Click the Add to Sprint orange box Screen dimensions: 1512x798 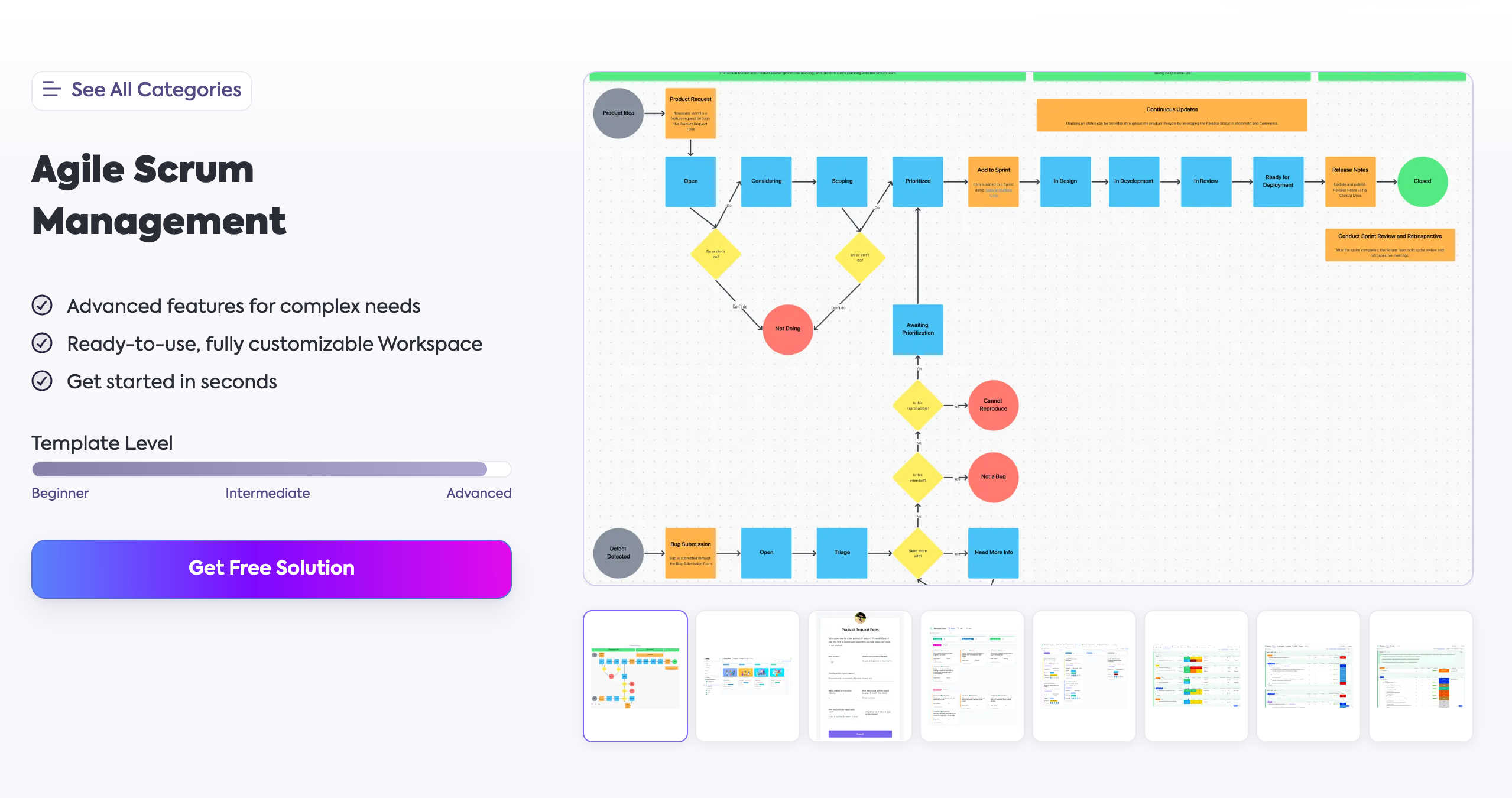[994, 181]
